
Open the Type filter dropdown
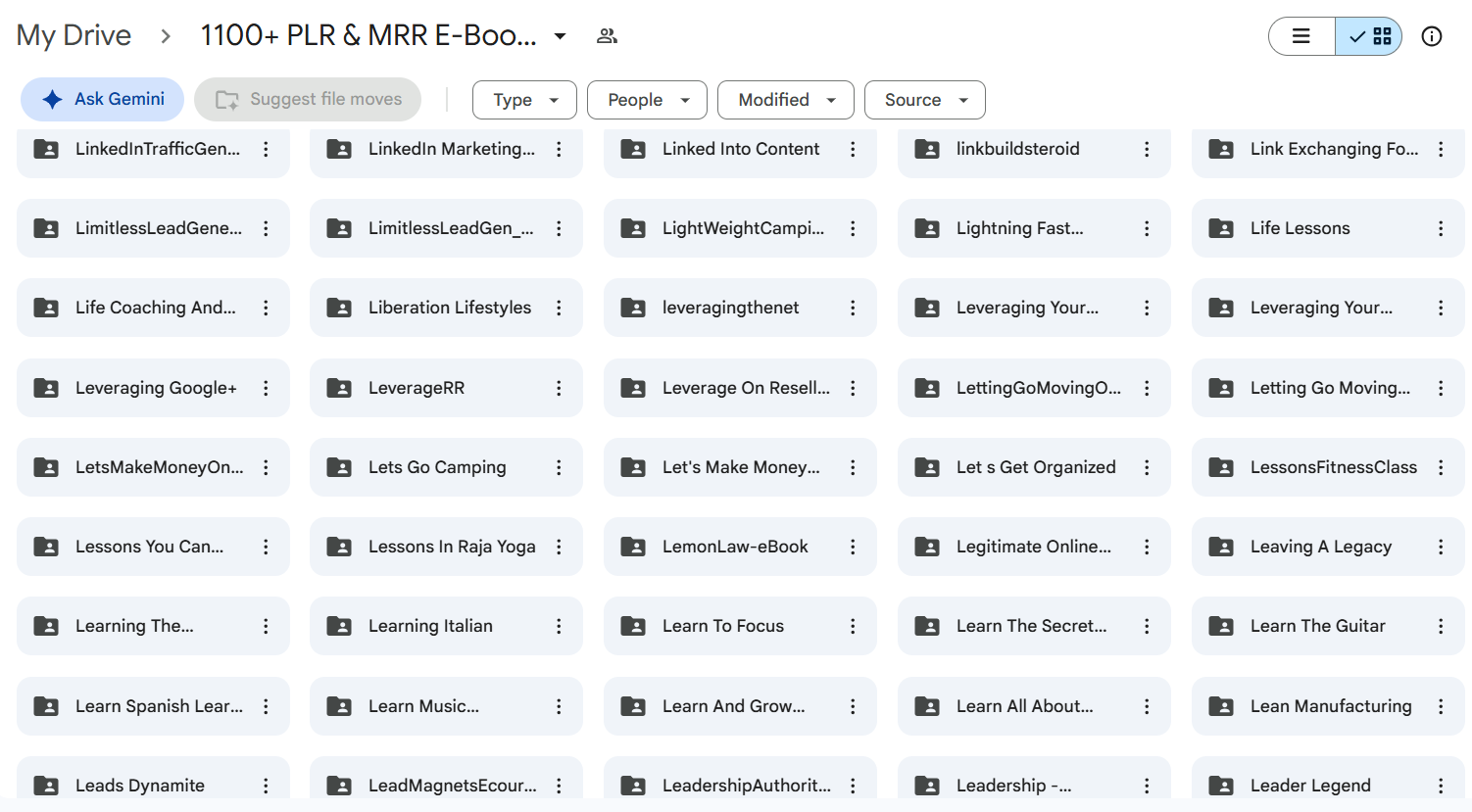(x=524, y=100)
